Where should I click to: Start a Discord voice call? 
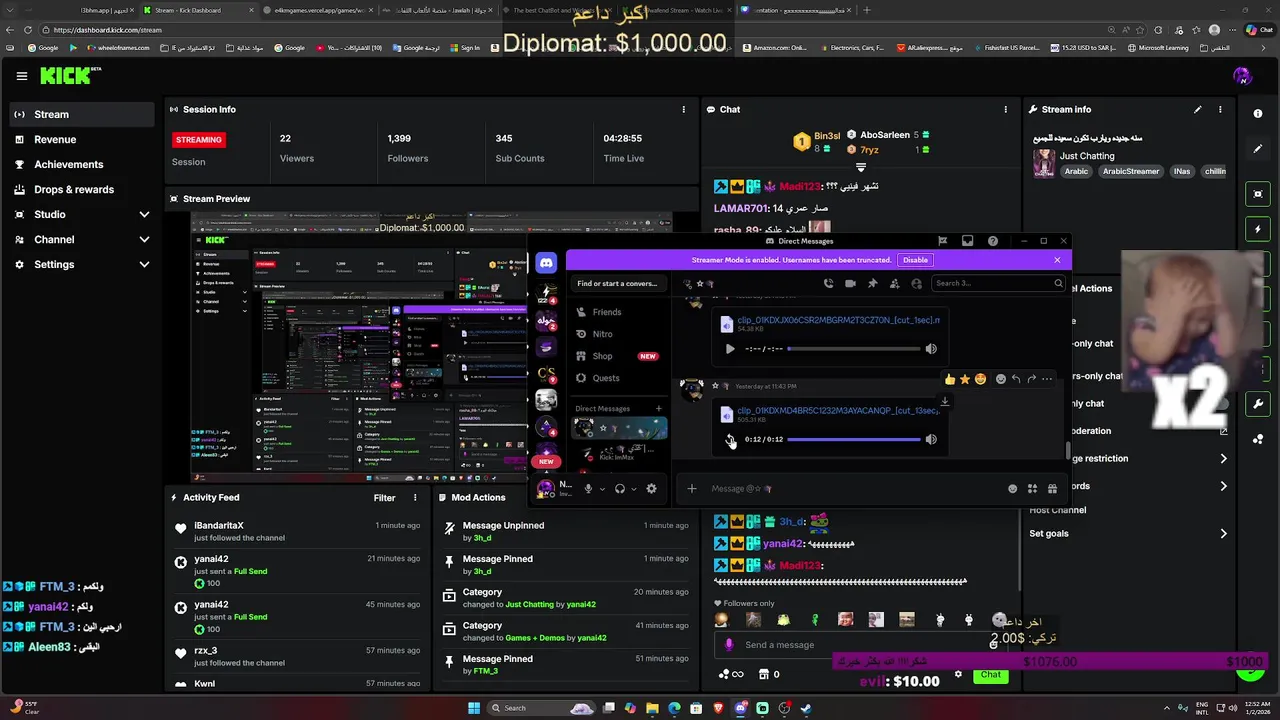(828, 283)
